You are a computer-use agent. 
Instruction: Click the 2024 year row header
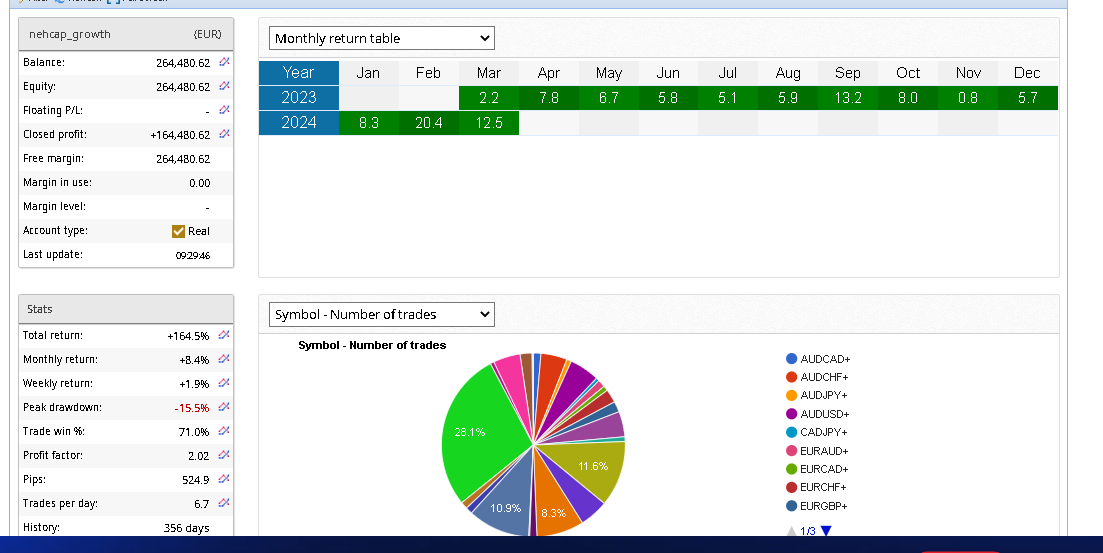coord(298,122)
